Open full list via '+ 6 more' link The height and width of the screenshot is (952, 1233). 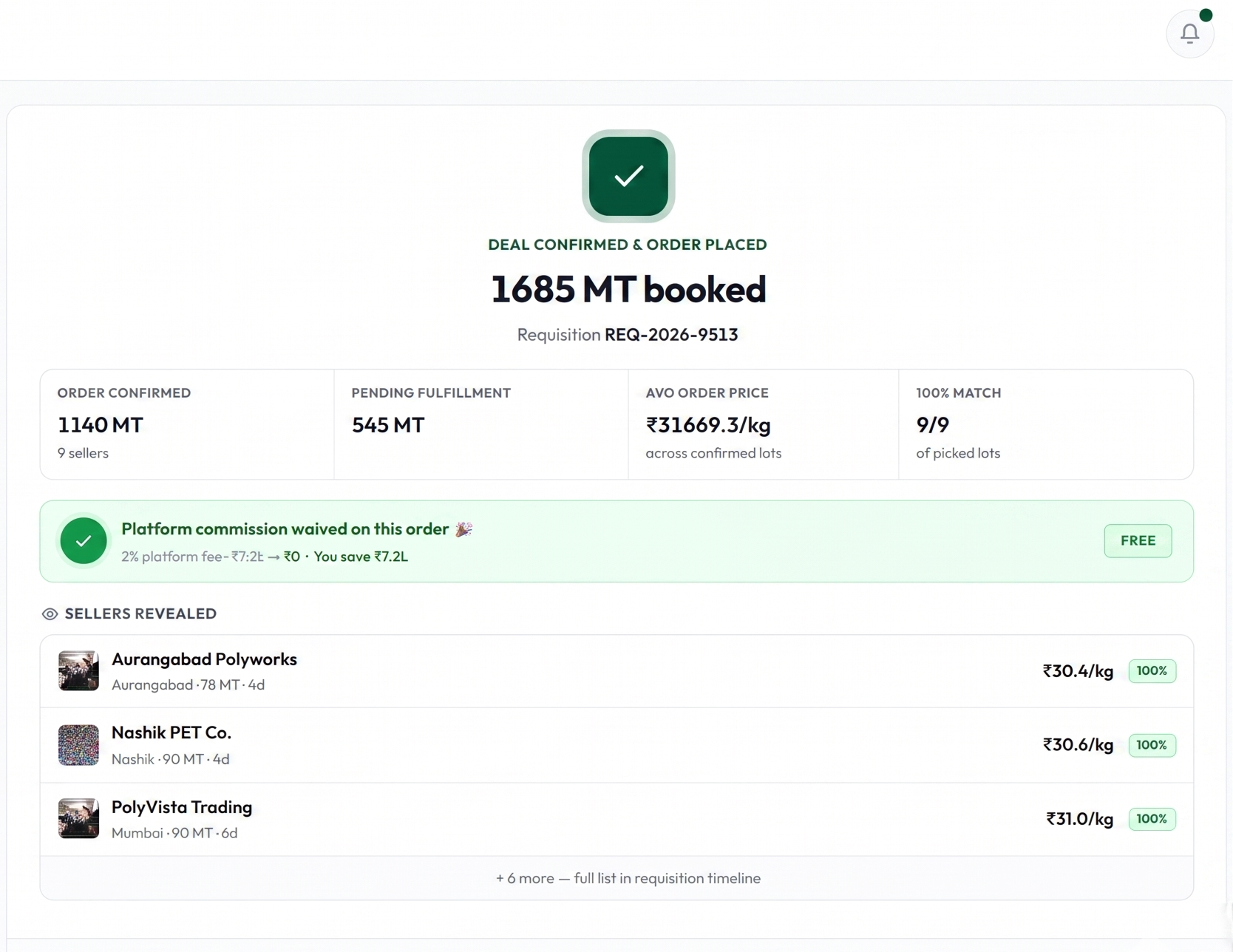pyautogui.click(x=628, y=878)
